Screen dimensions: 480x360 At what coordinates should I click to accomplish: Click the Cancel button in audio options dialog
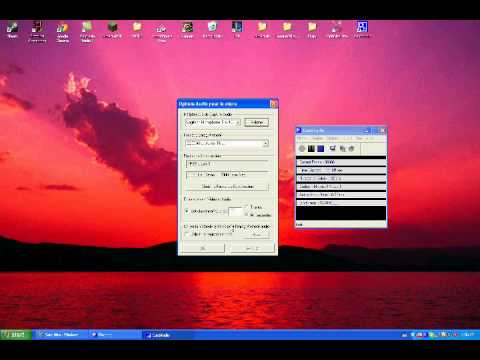[x=252, y=248]
